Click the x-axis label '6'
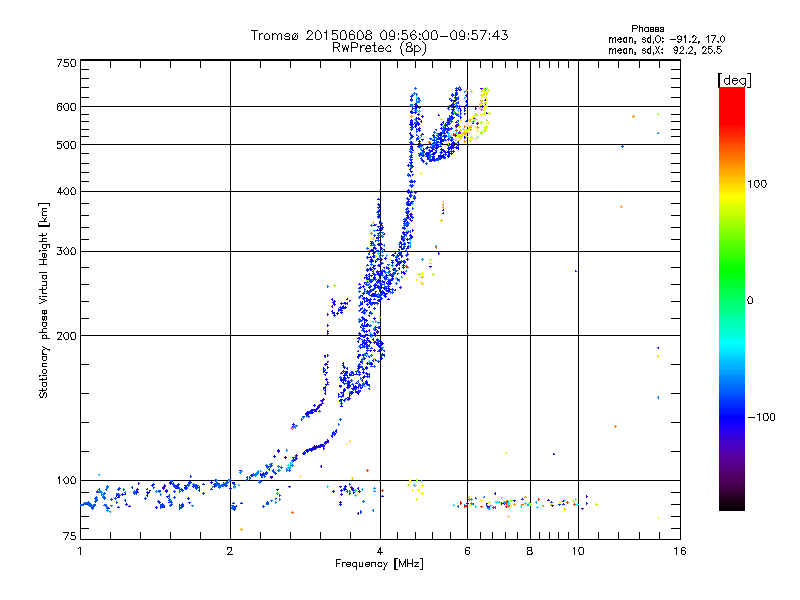Screen dimensions: 800x600 click(x=467, y=551)
